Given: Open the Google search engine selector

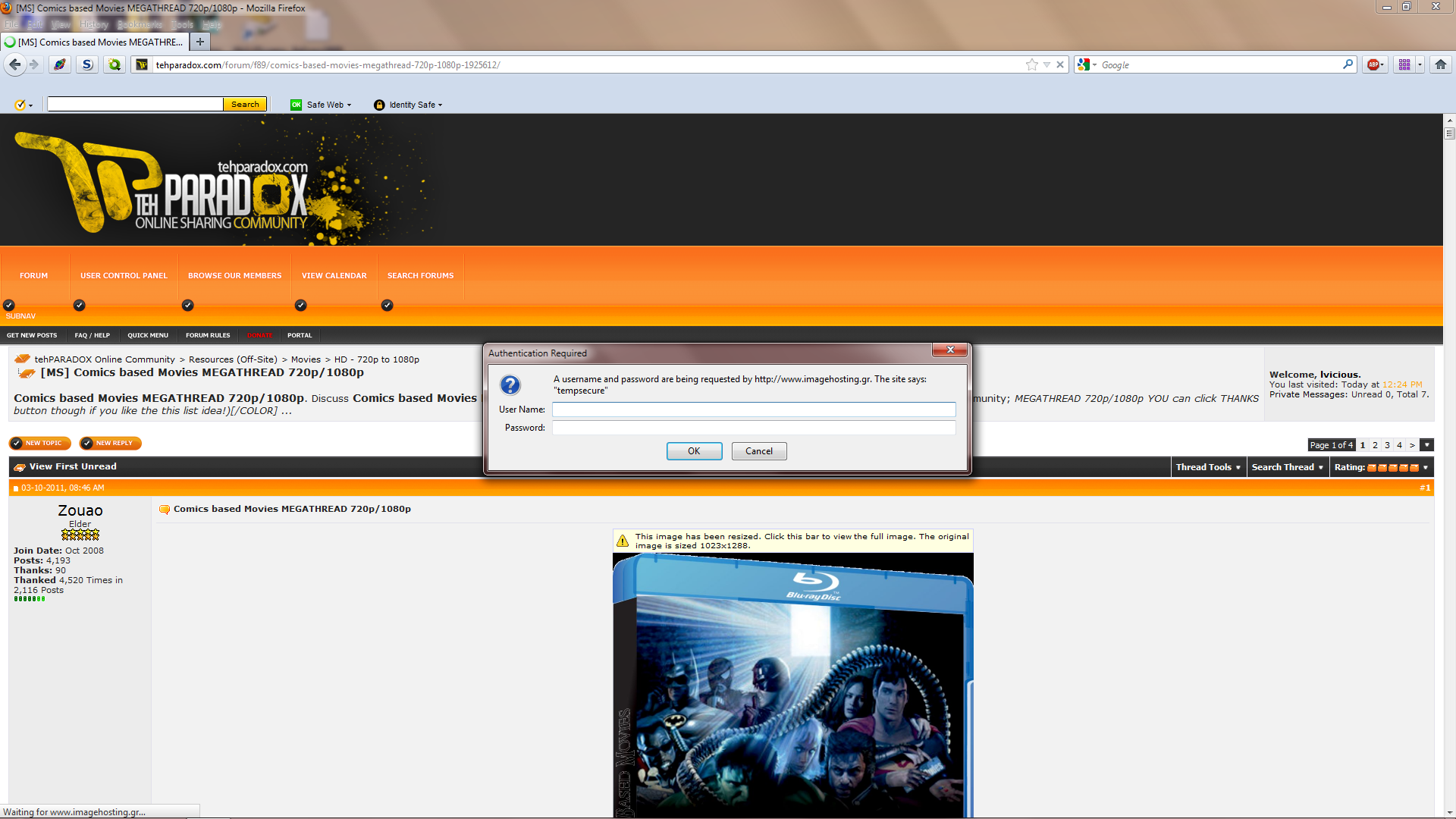Looking at the screenshot, I should tap(1087, 64).
